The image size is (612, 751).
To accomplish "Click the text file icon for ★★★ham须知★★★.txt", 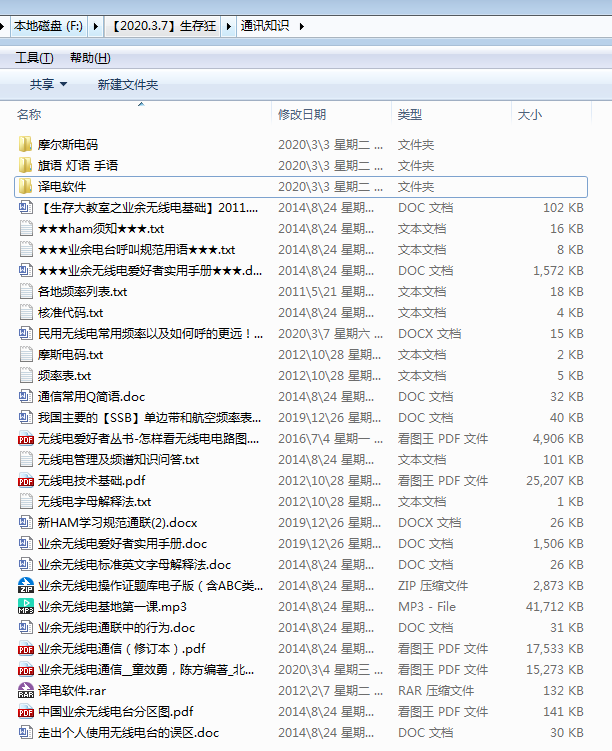I will coord(25,228).
